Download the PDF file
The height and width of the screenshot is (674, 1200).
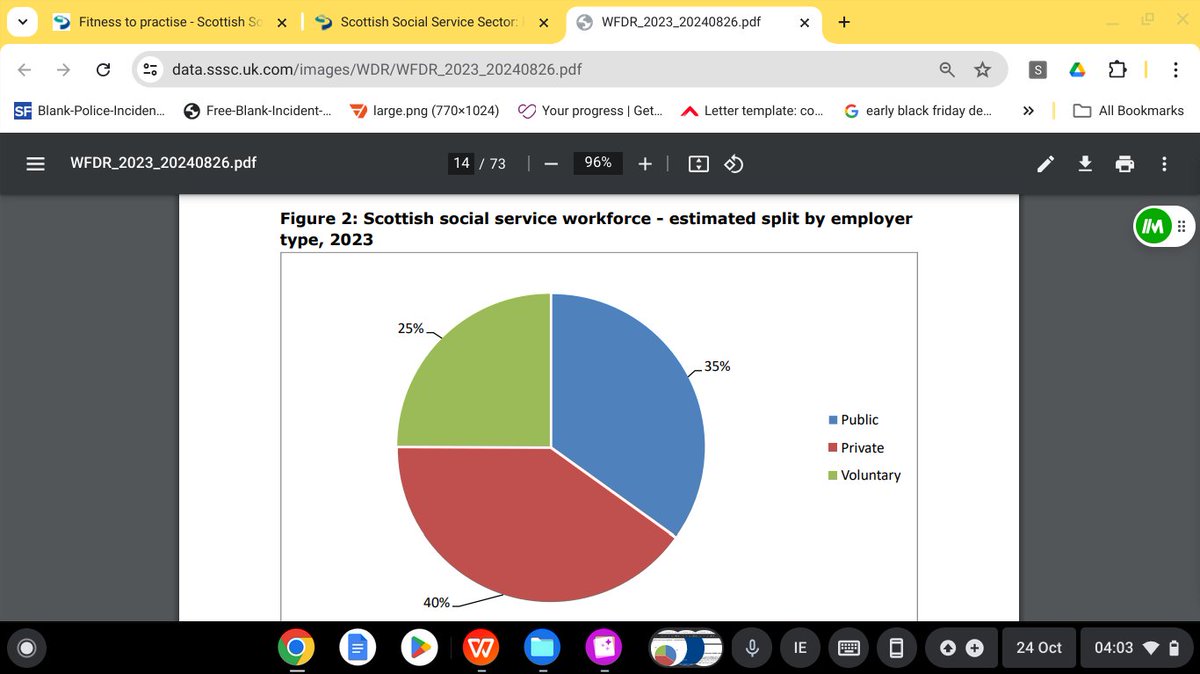click(x=1085, y=163)
